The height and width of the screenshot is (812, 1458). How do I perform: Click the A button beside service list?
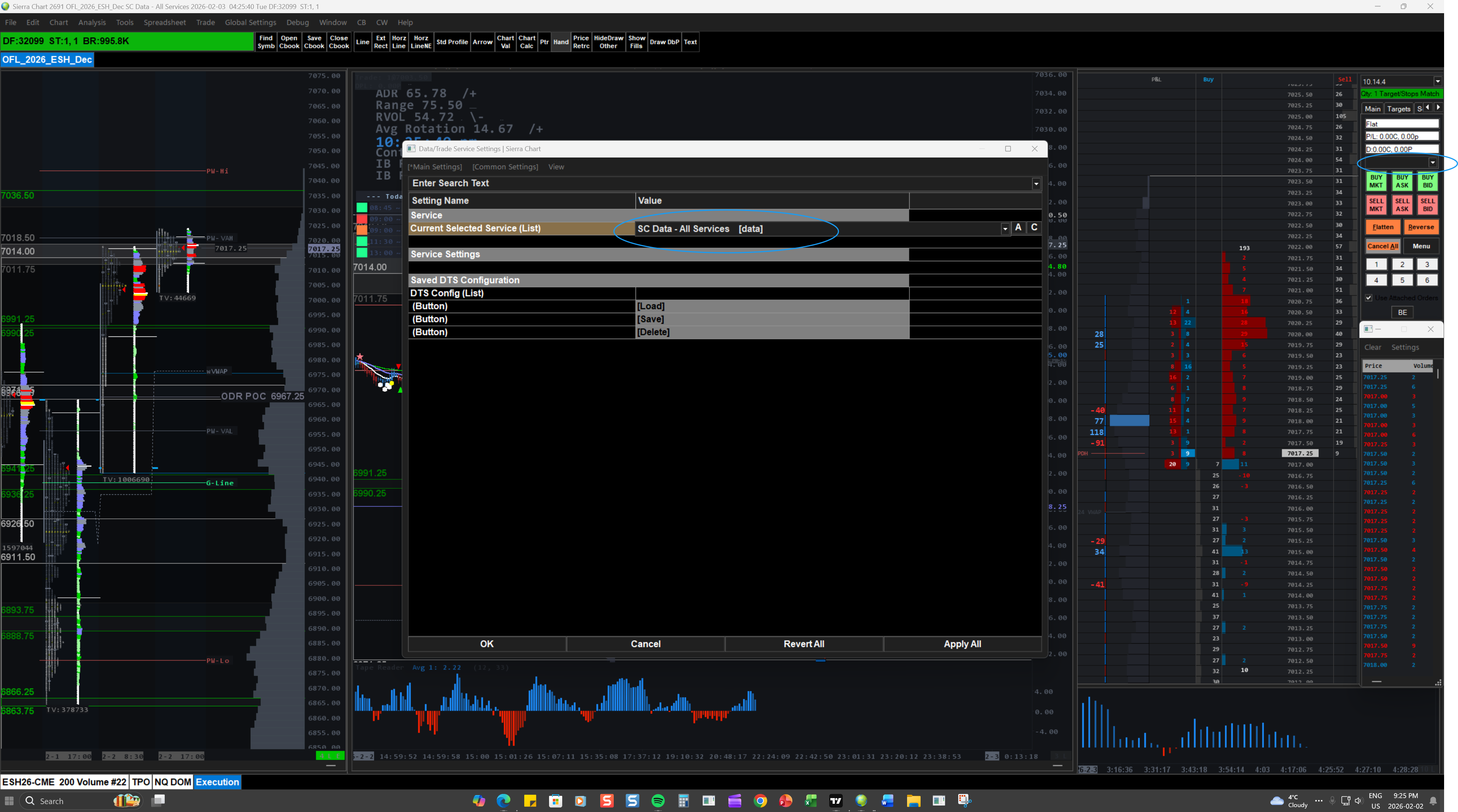tap(1018, 227)
